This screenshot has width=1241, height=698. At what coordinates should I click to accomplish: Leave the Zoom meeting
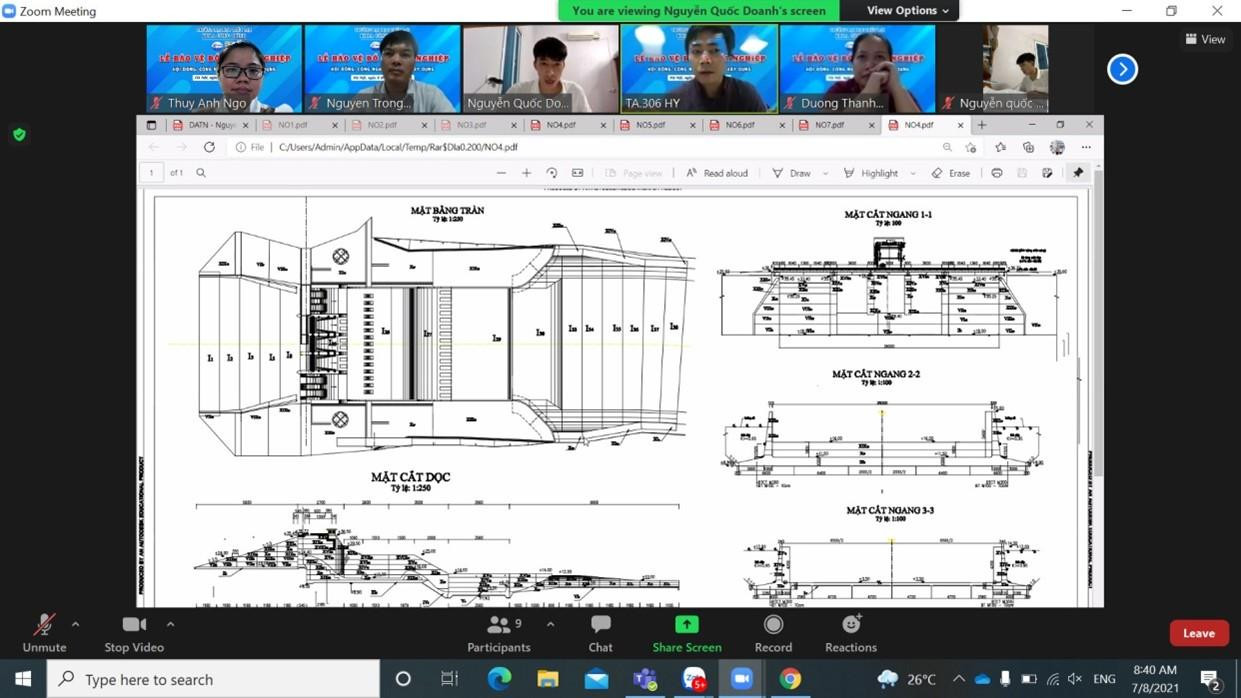(x=1198, y=632)
